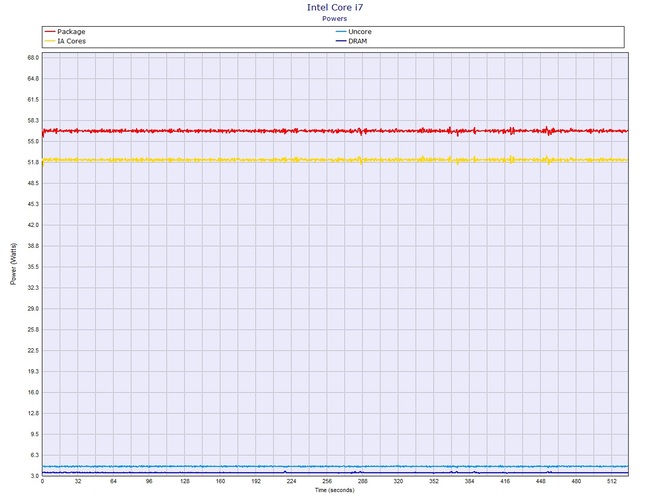Click the Package legend label
This screenshot has height=502, width=670.
click(71, 32)
